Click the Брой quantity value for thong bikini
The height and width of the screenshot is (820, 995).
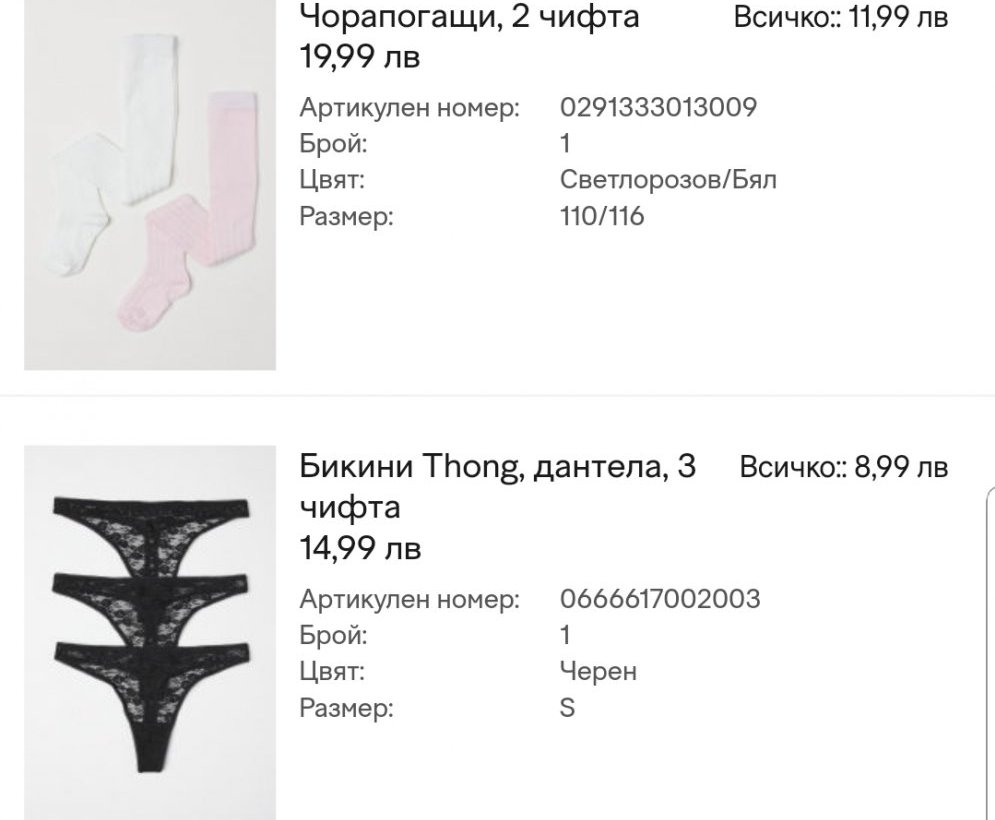tap(565, 635)
